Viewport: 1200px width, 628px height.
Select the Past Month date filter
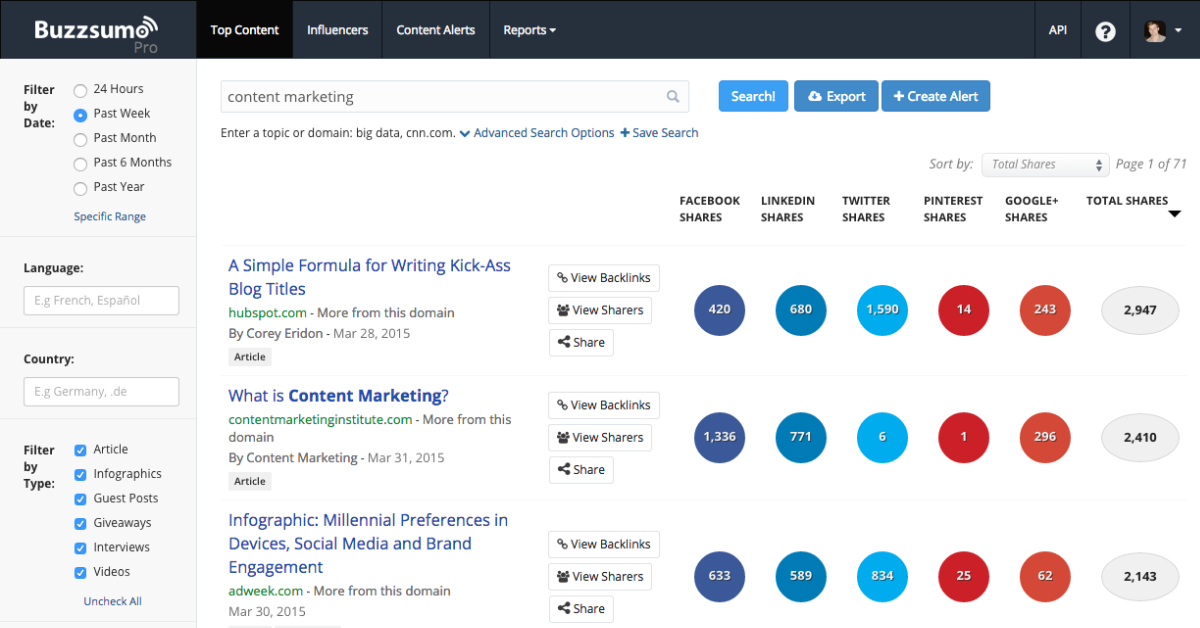(80, 139)
